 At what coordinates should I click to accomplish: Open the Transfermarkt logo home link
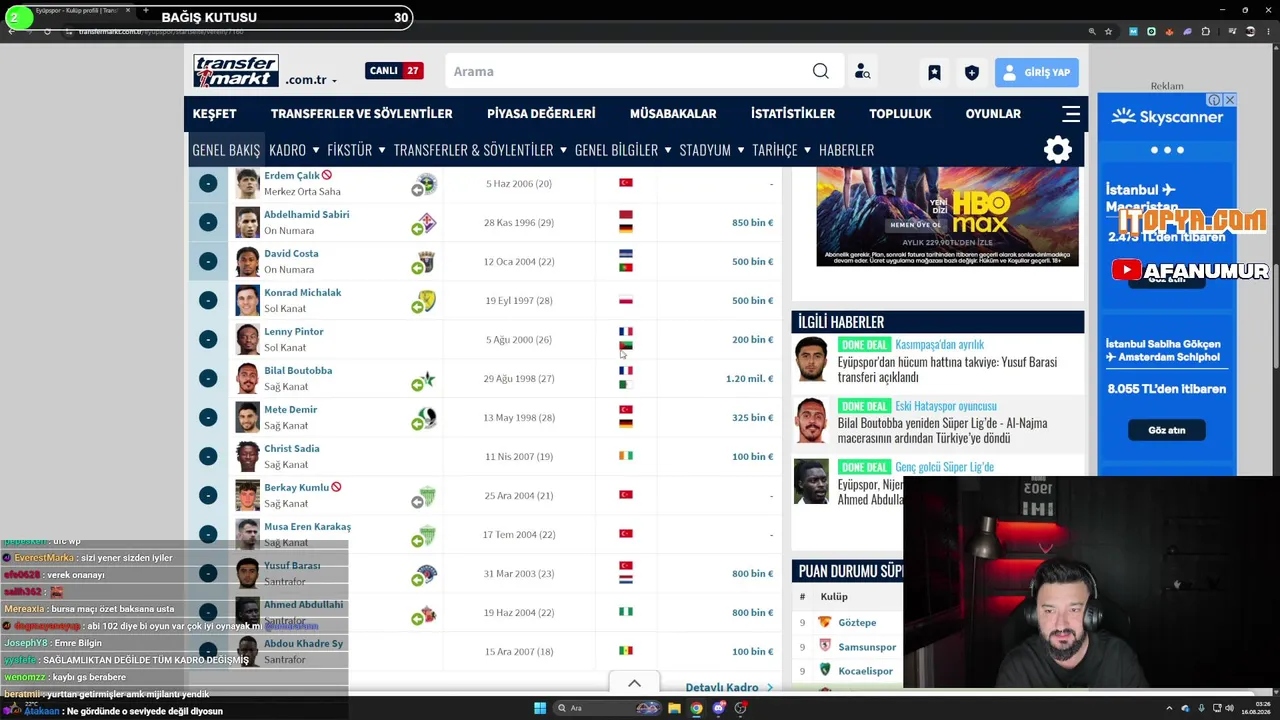(236, 71)
